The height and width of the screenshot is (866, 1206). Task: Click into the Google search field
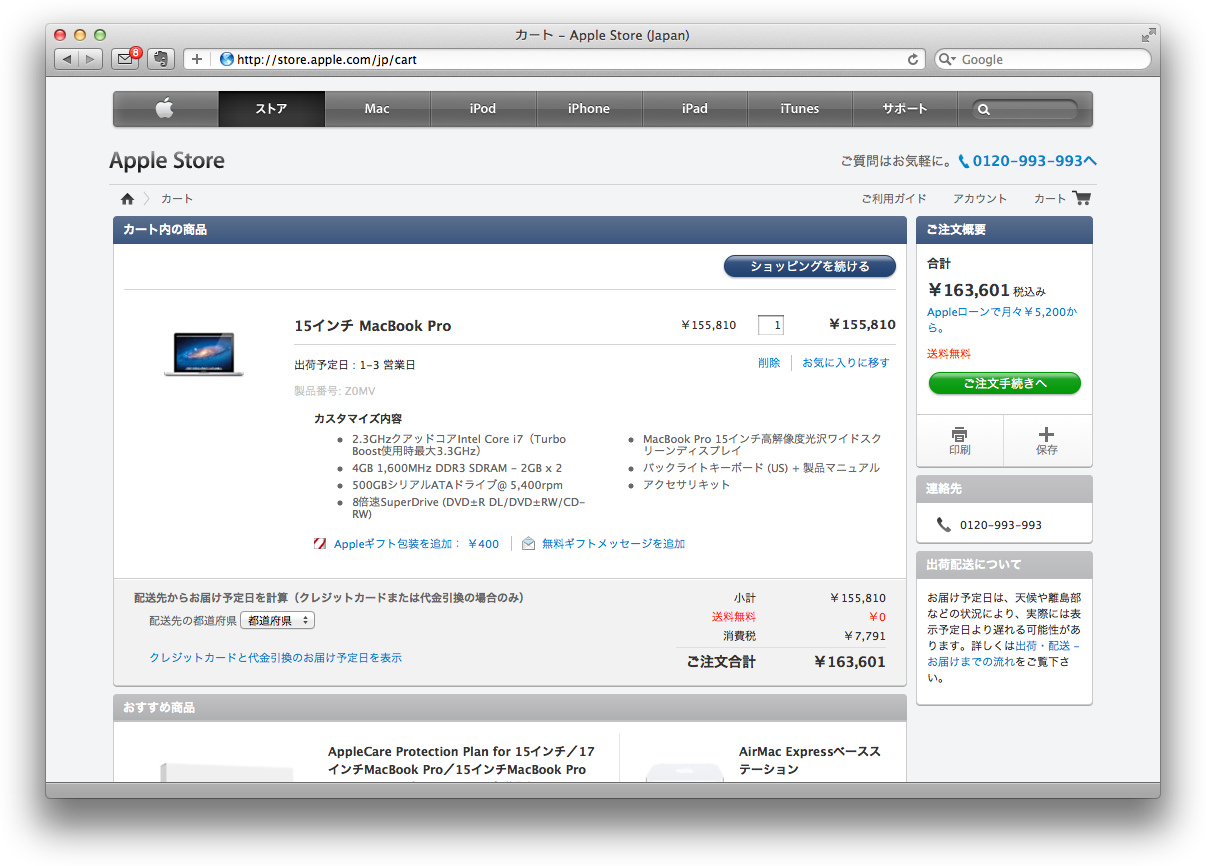click(1042, 59)
